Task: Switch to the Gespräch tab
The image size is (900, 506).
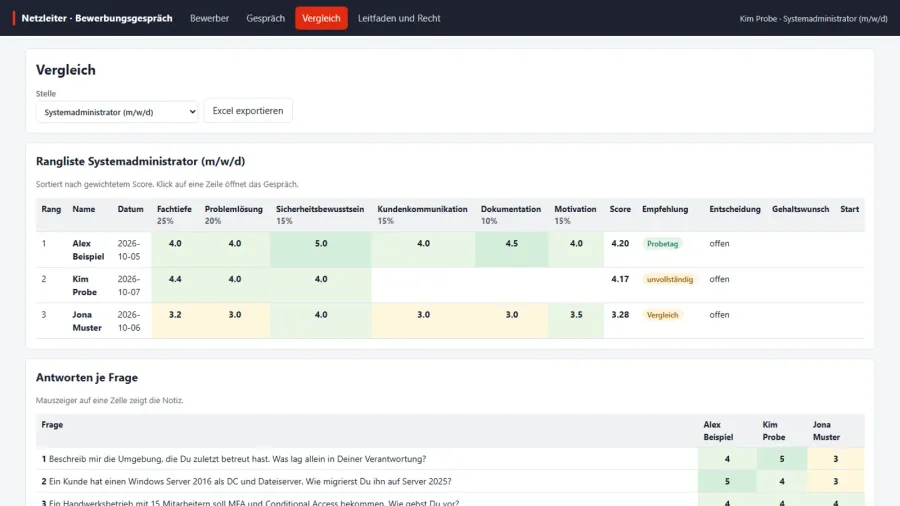Action: [x=265, y=18]
